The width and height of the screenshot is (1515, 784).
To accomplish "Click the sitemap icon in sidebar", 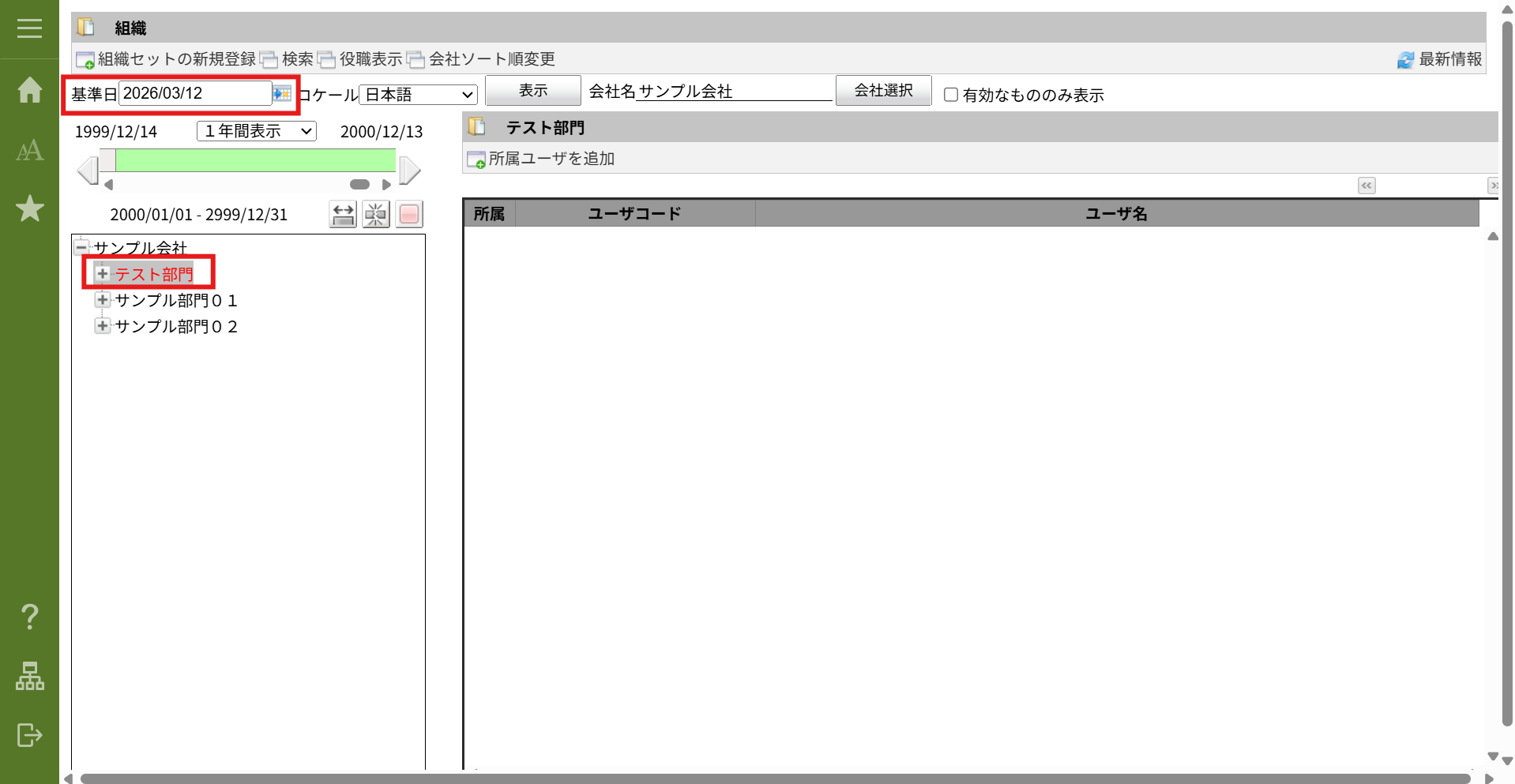I will [29, 676].
